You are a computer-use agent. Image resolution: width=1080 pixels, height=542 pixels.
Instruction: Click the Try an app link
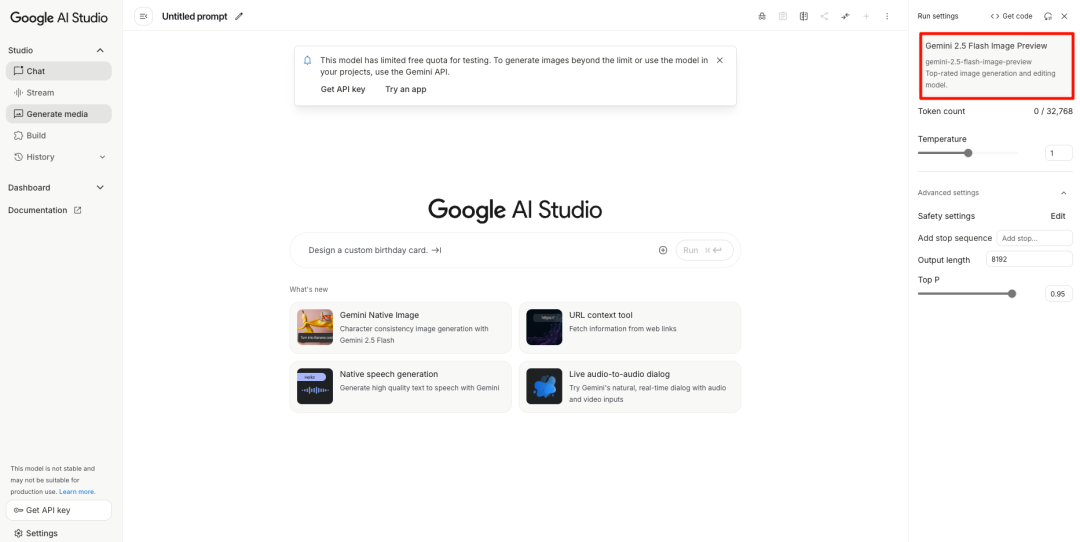pyautogui.click(x=406, y=89)
